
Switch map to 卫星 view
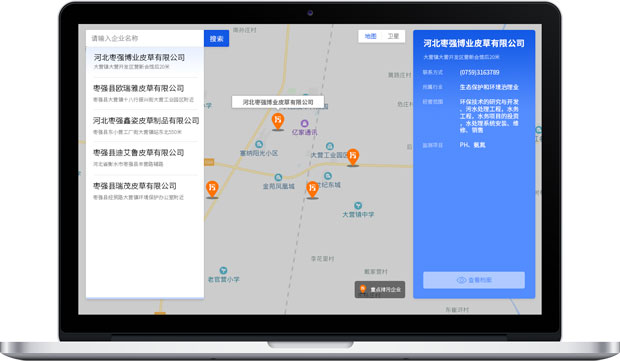click(x=393, y=36)
